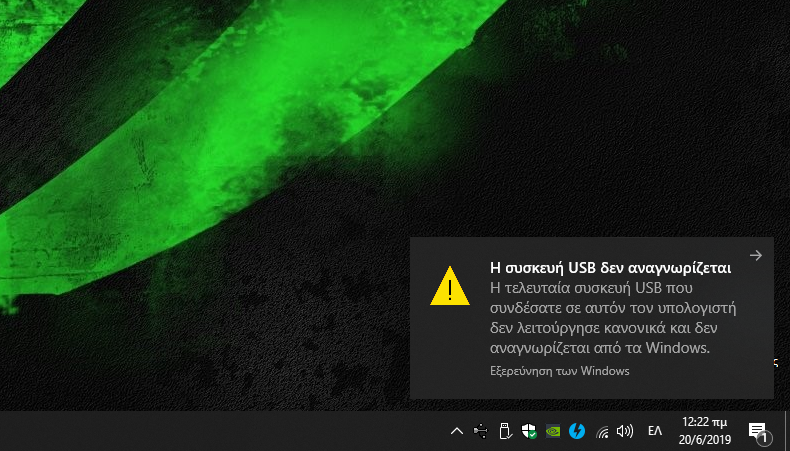Image resolution: width=790 pixels, height=451 pixels.
Task: Open Safely Remove Hardware tray icon
Action: [504, 431]
